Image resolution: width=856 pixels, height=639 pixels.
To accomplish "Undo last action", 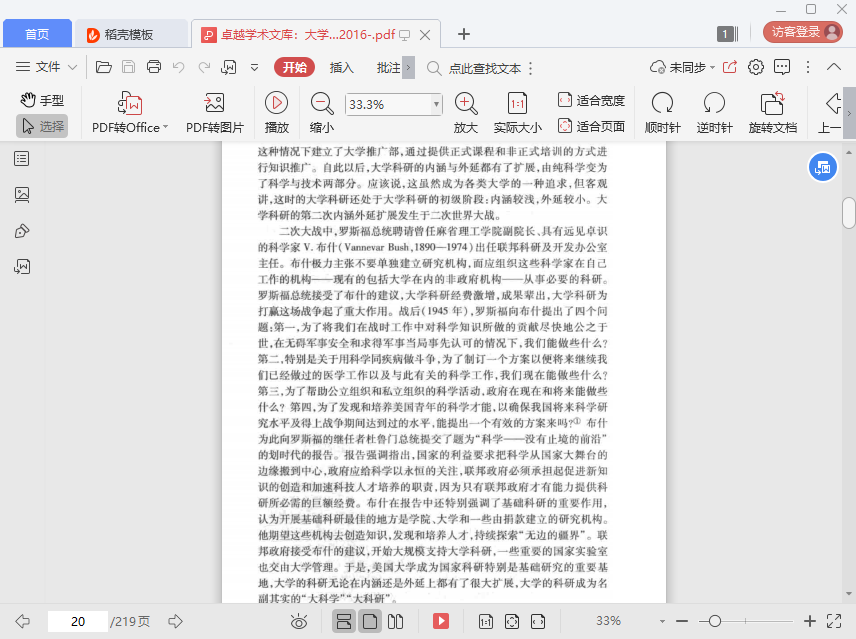I will 179,67.
